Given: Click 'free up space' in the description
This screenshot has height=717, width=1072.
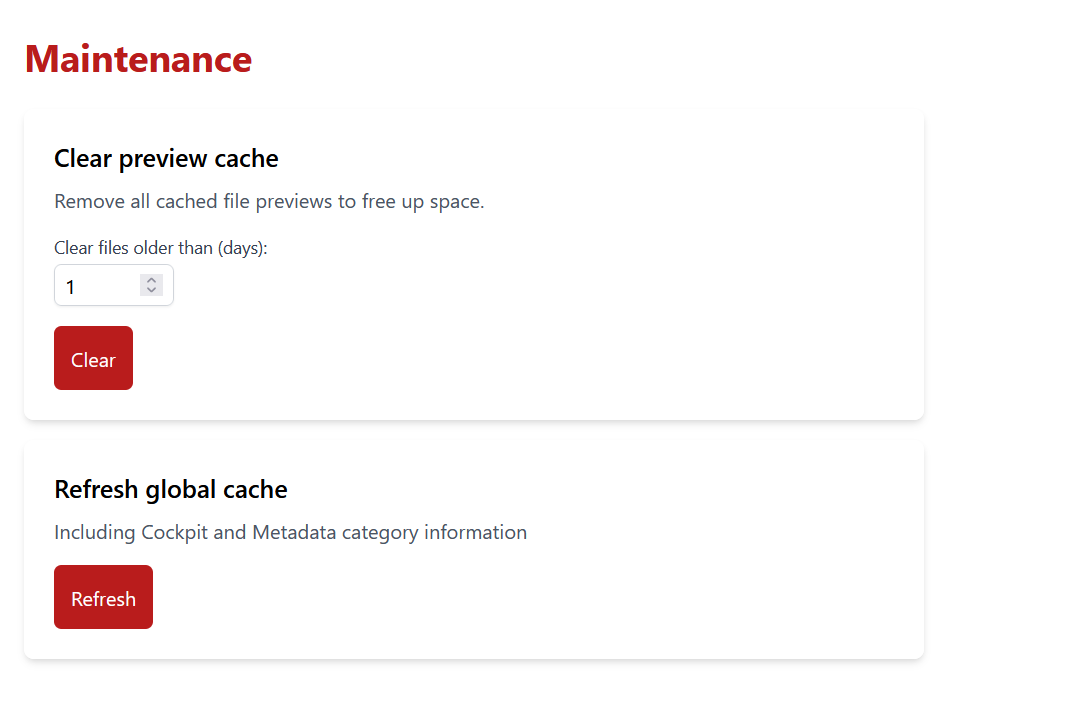Looking at the screenshot, I should [423, 201].
